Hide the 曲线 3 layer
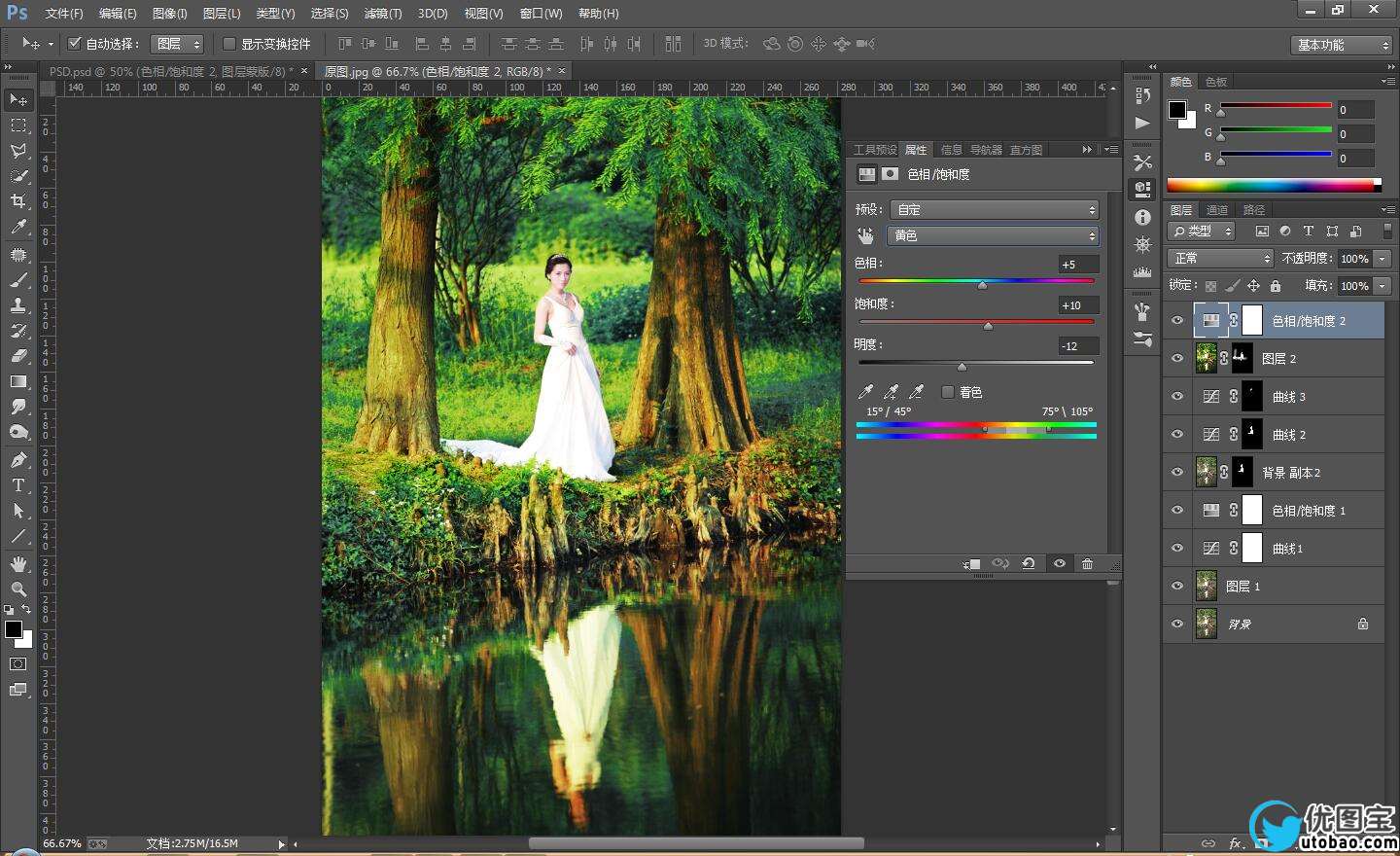Viewport: 1400px width, 856px height. pos(1177,397)
